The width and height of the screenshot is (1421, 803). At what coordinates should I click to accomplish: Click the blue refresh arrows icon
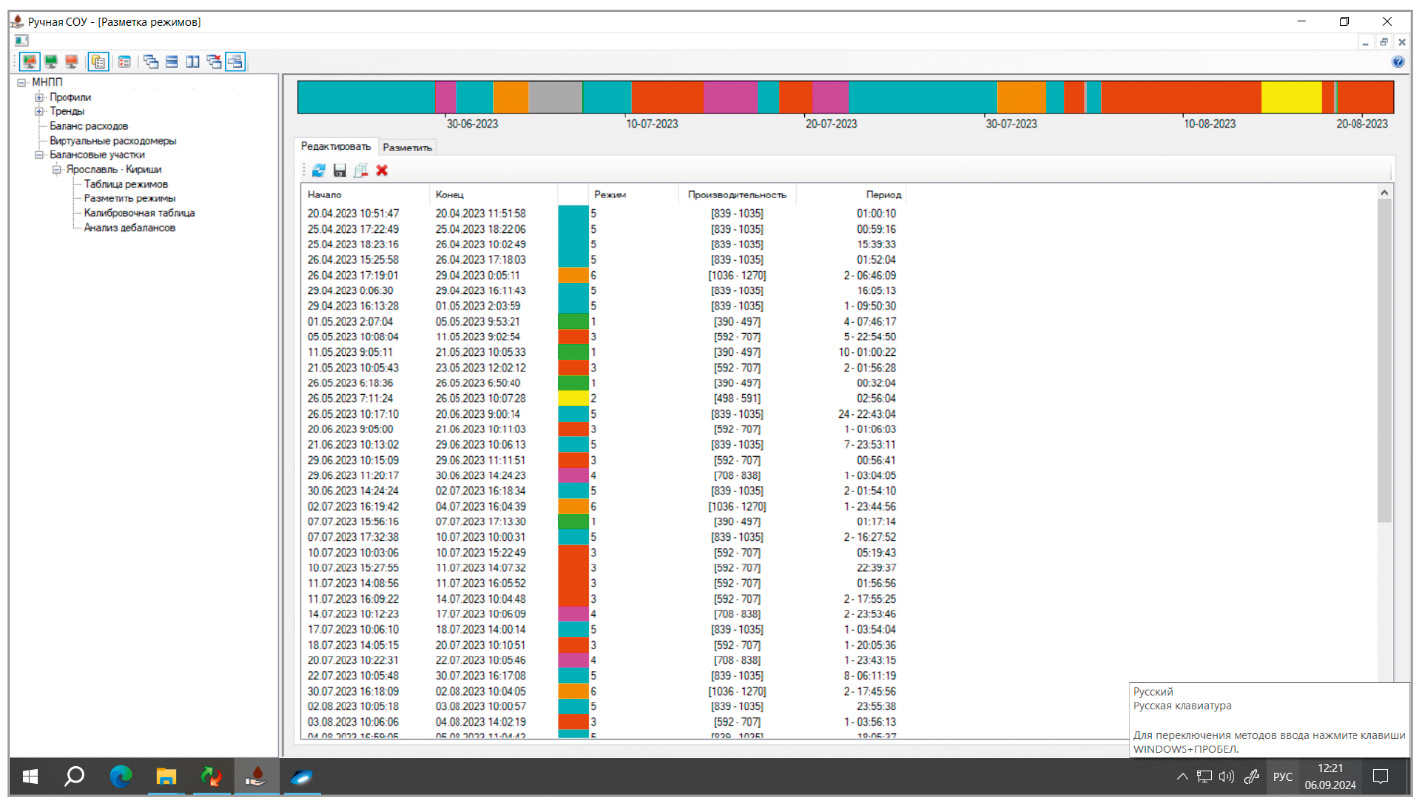318,171
